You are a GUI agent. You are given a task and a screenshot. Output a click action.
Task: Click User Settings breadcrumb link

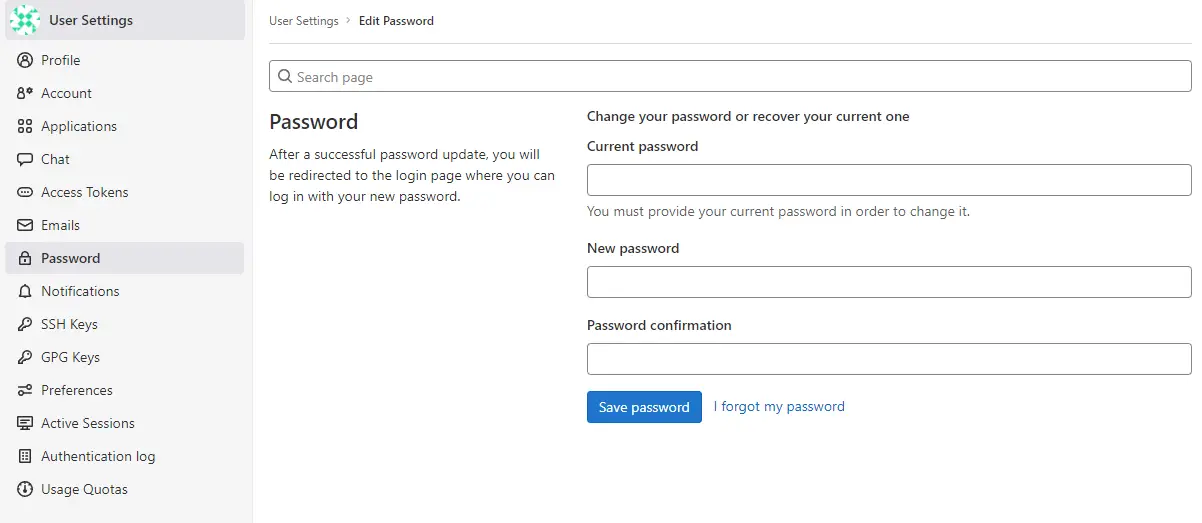click(304, 20)
